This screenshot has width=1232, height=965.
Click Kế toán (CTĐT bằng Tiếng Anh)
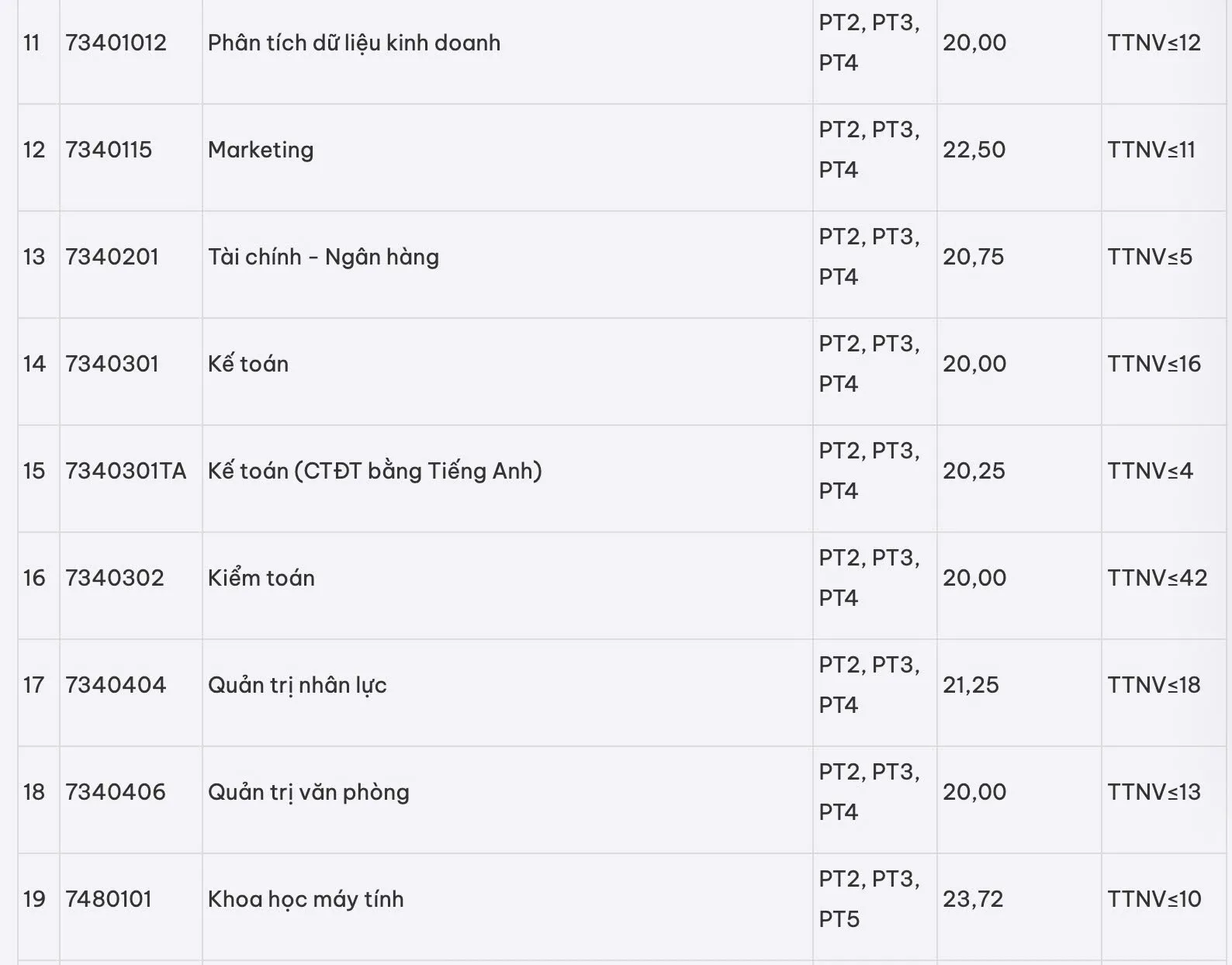[375, 471]
